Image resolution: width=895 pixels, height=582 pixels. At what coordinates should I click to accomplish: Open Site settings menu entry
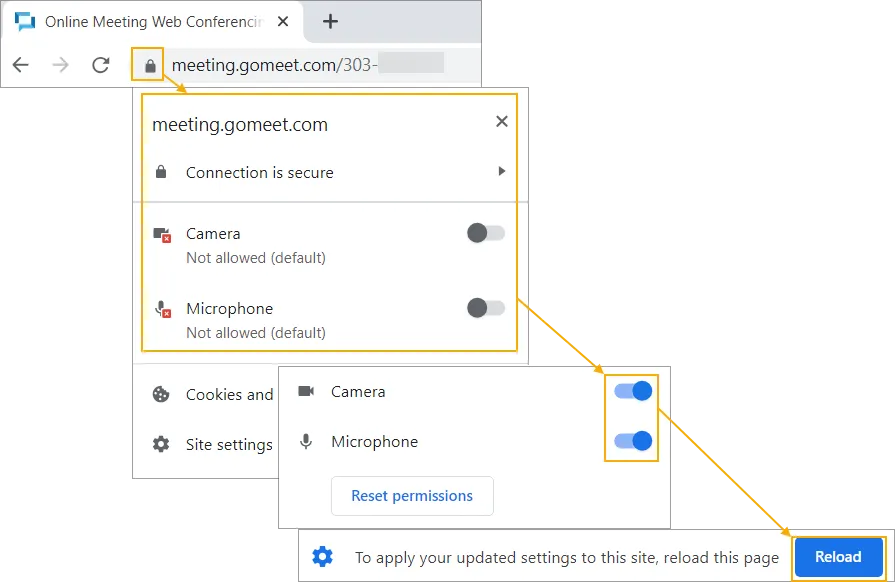coord(229,444)
